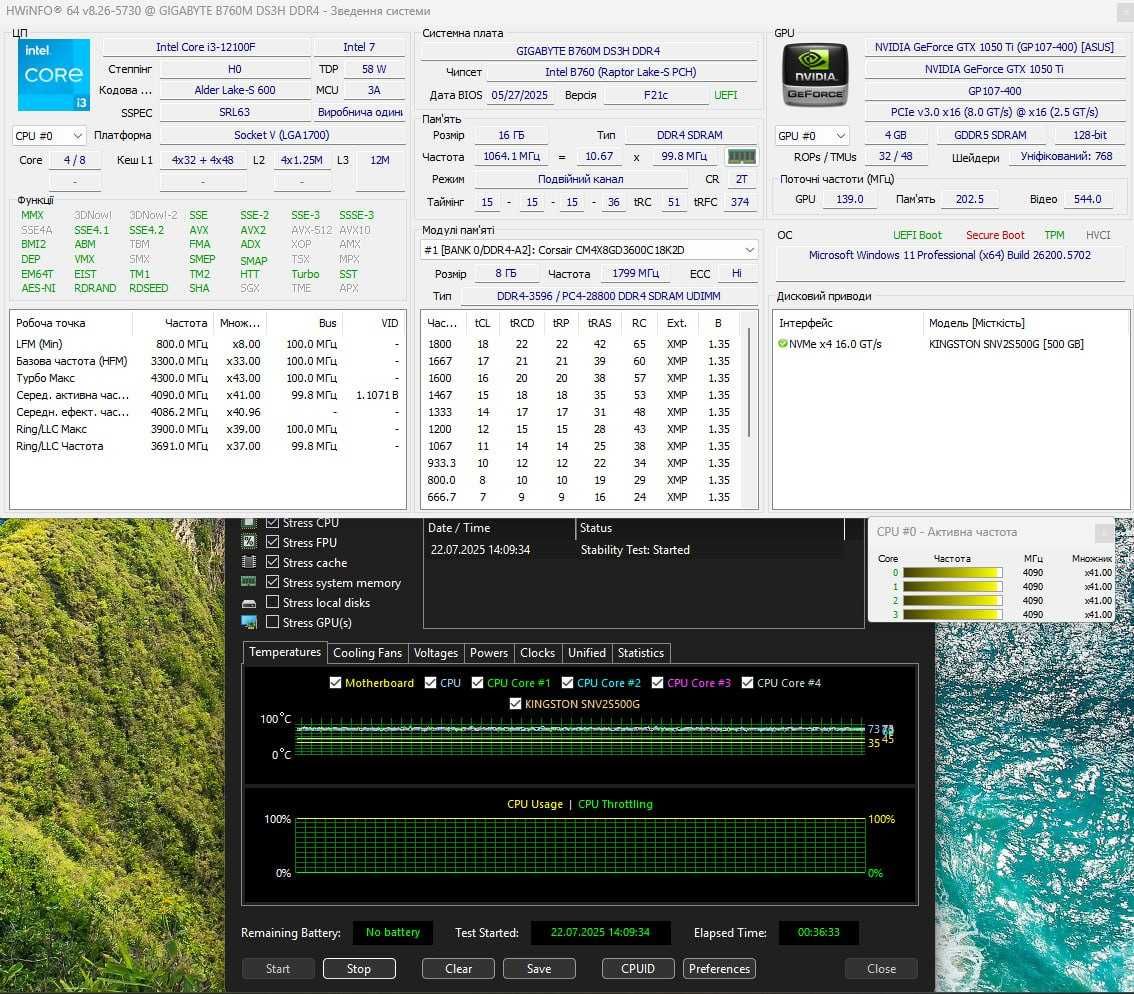Screen dimensions: 1134x994
Task: Disable the Stress cache checkbox
Action: (x=273, y=562)
